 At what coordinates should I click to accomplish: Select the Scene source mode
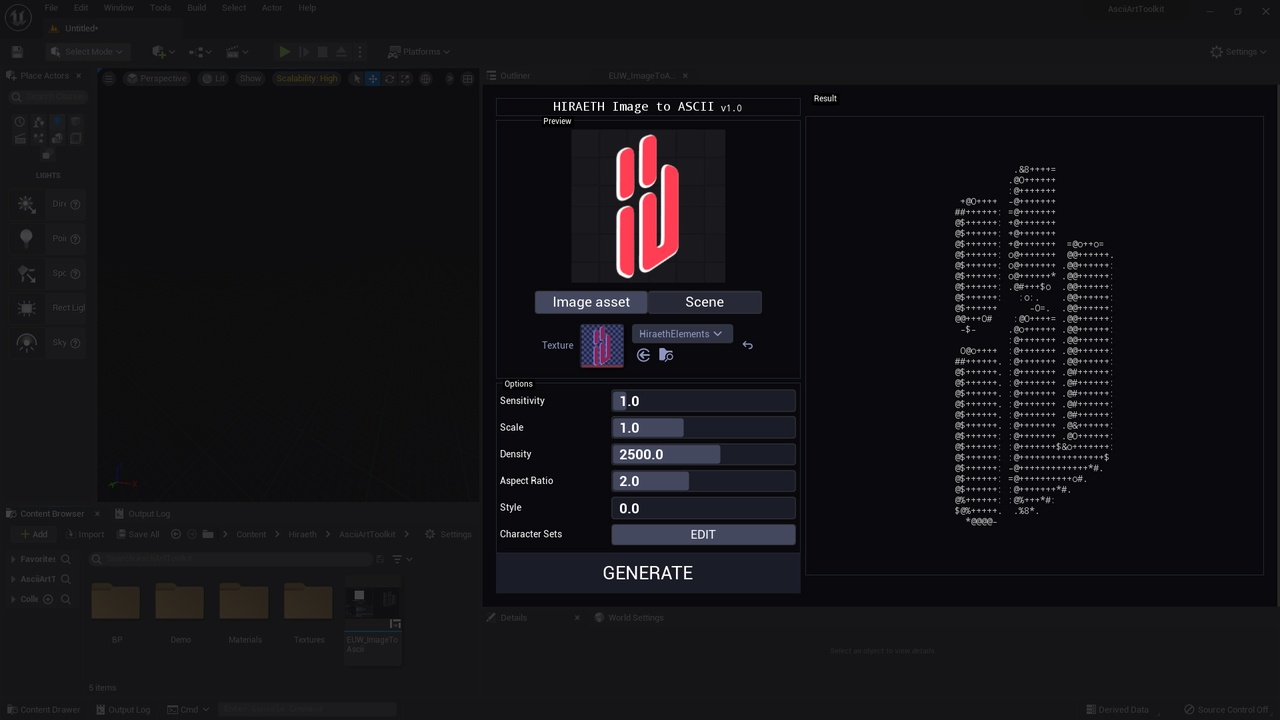click(704, 302)
